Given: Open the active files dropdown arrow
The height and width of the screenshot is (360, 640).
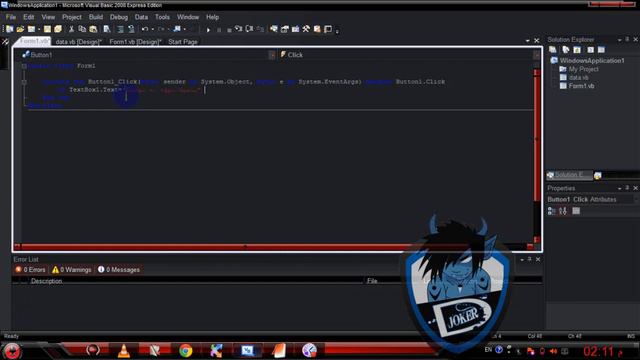Looking at the screenshot, I should (x=528, y=41).
